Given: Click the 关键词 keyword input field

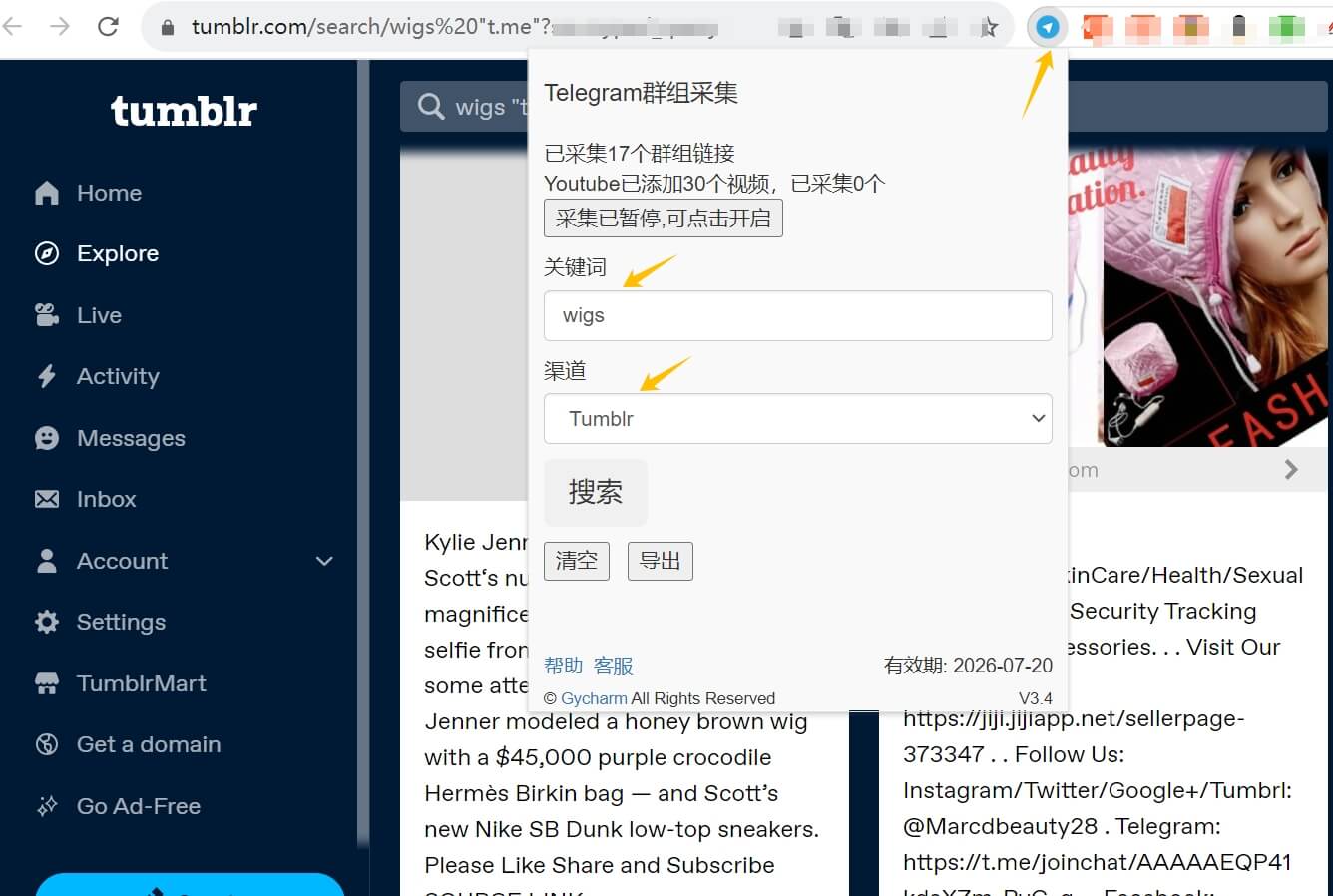Looking at the screenshot, I should 798,315.
